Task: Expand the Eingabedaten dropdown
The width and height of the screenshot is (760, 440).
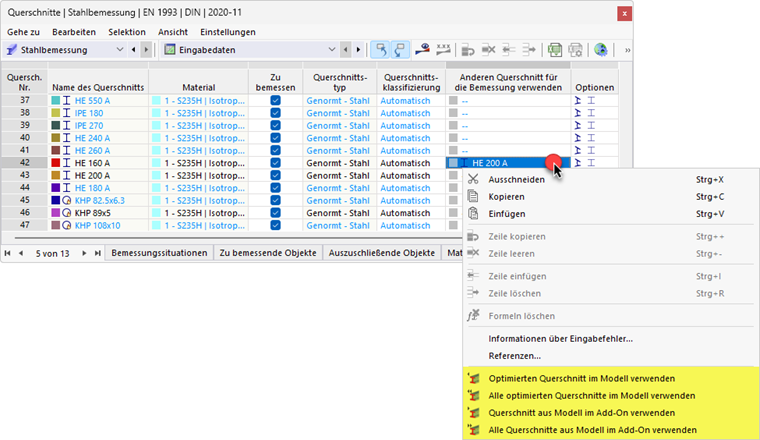Action: click(x=332, y=49)
